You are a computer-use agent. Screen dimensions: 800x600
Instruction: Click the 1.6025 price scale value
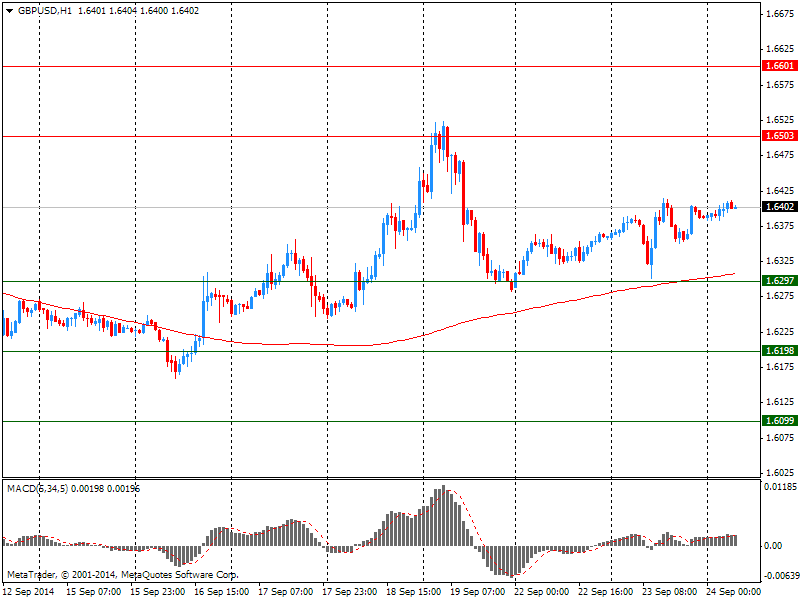[780, 473]
